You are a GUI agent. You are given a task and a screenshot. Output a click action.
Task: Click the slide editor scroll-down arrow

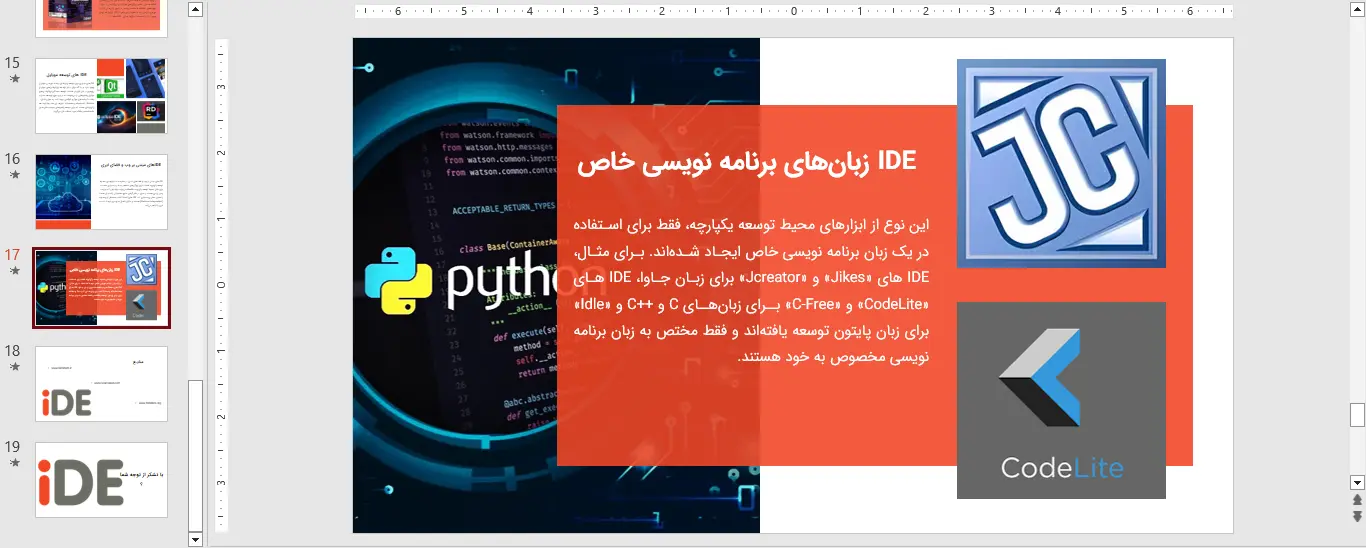tap(1357, 482)
